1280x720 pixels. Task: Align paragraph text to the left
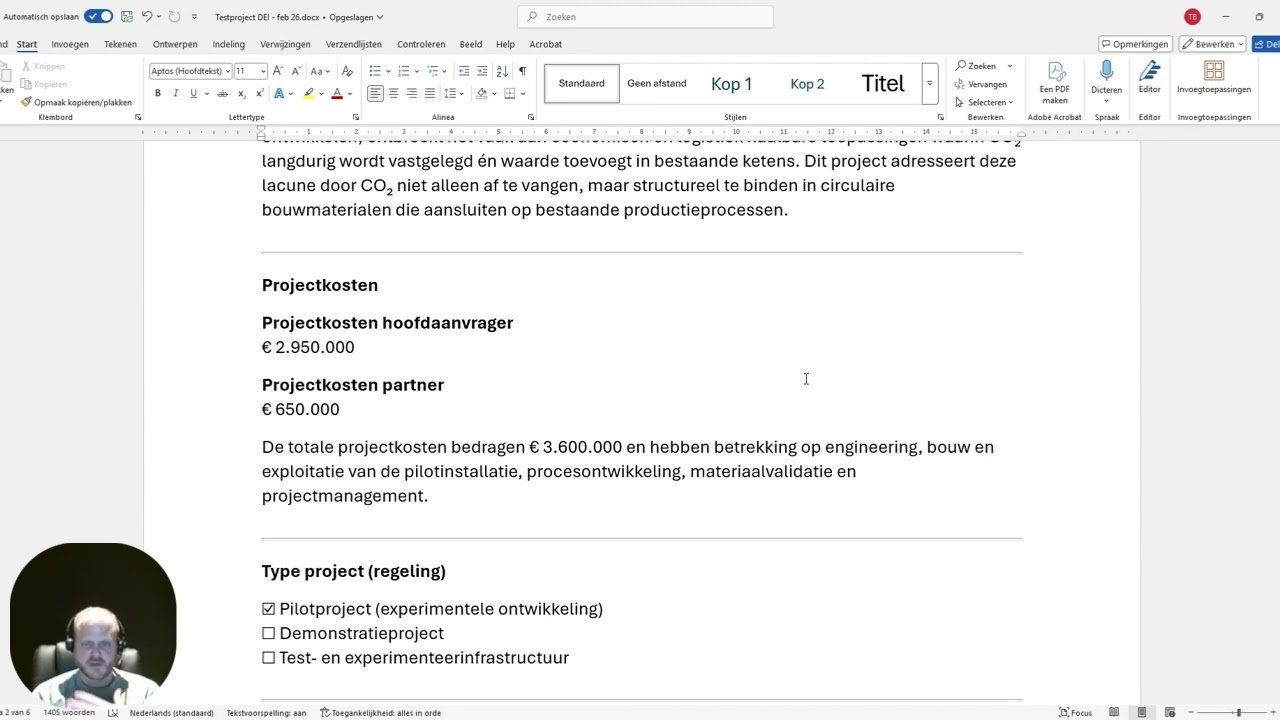[375, 93]
